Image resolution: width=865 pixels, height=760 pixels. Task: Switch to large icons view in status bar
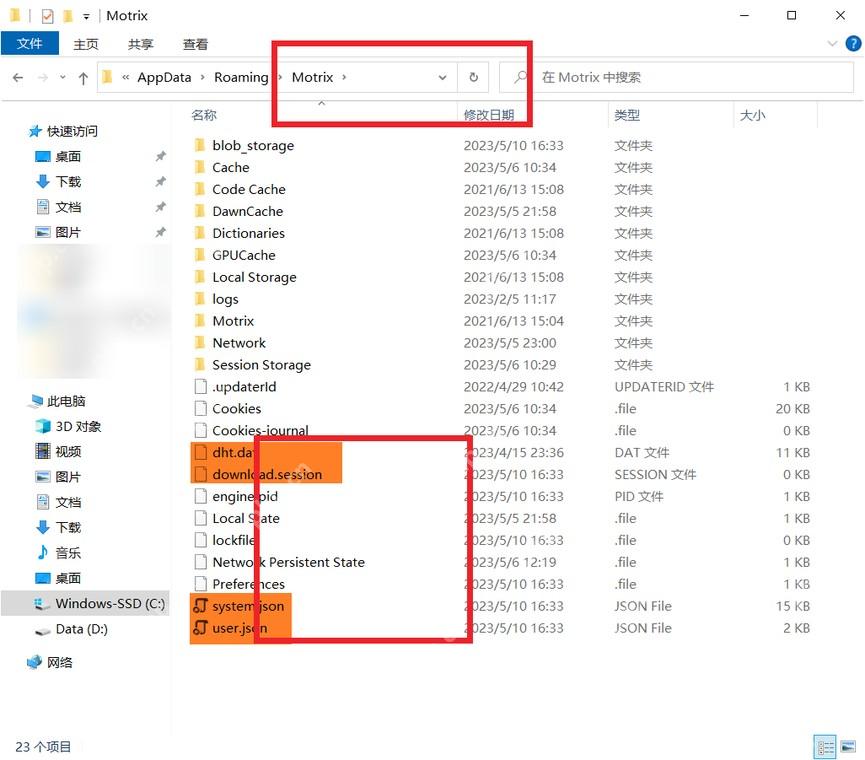coord(848,747)
